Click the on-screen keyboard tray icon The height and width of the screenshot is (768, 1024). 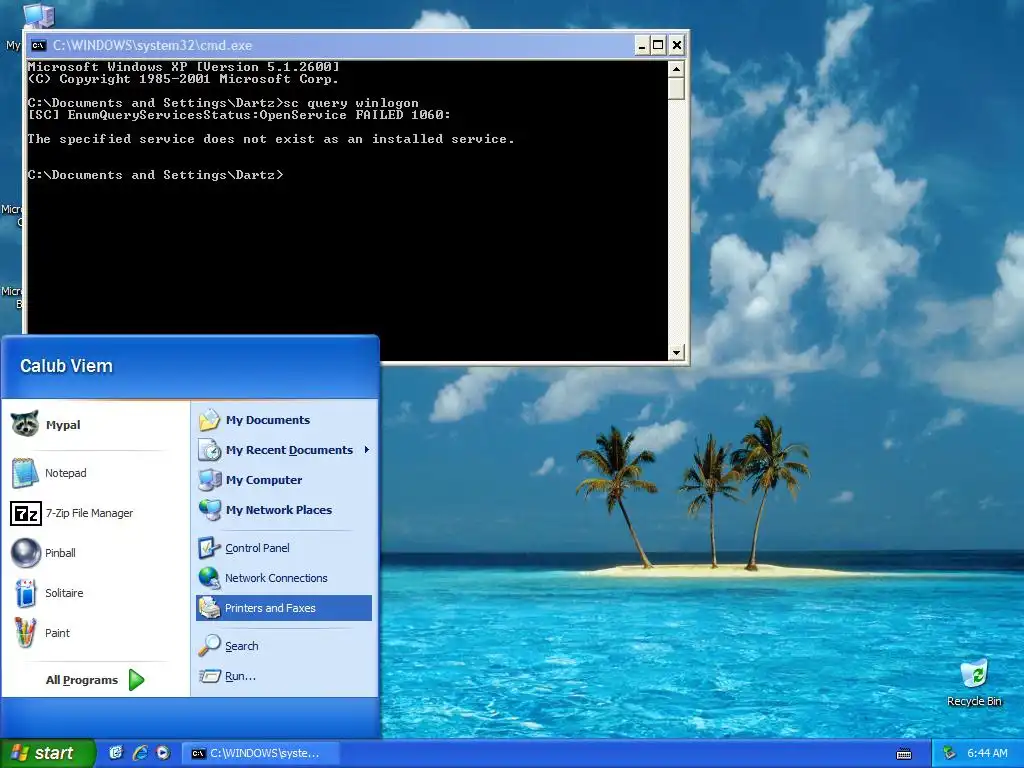(904, 754)
